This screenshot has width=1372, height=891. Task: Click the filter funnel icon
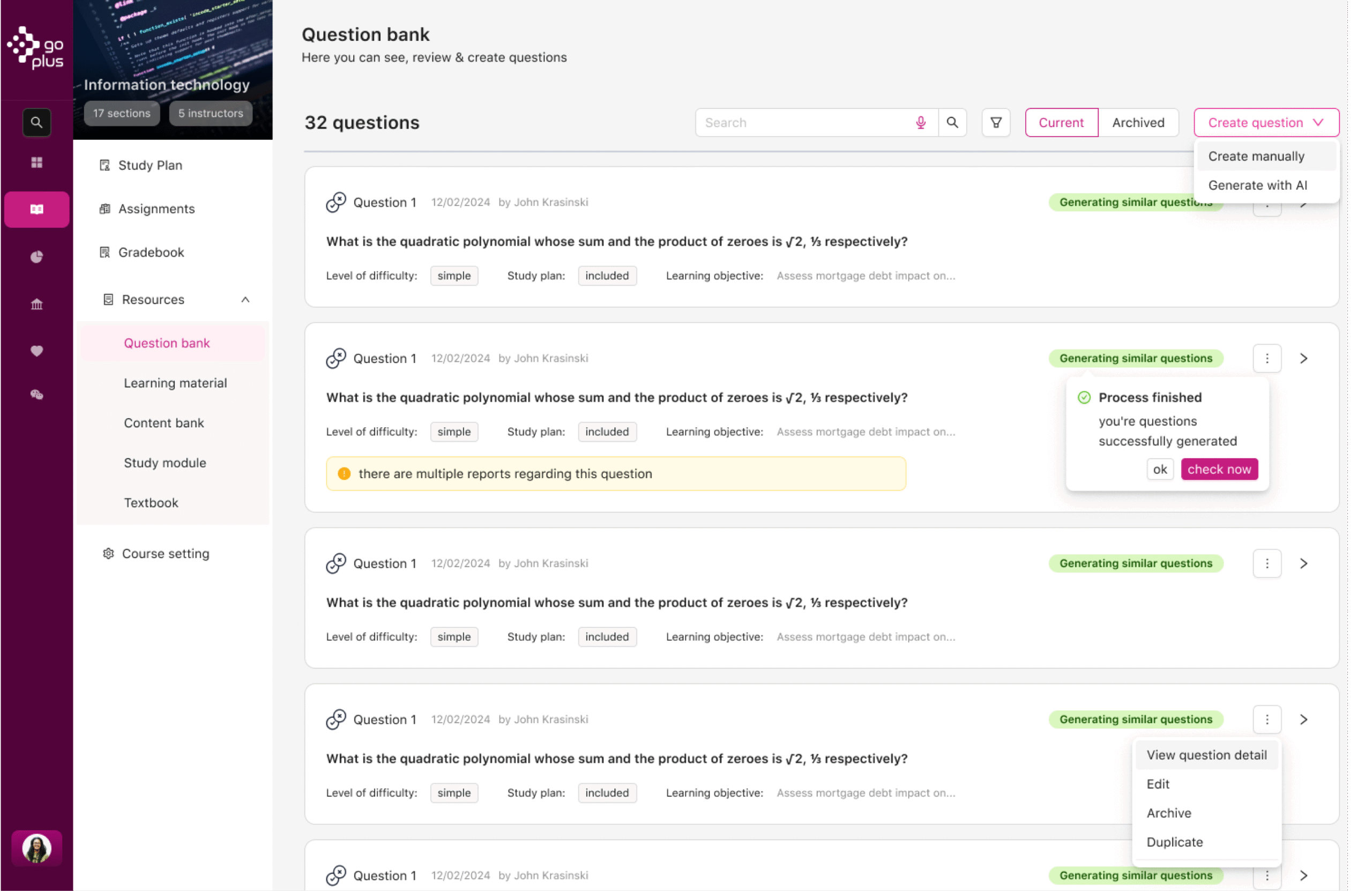(996, 122)
